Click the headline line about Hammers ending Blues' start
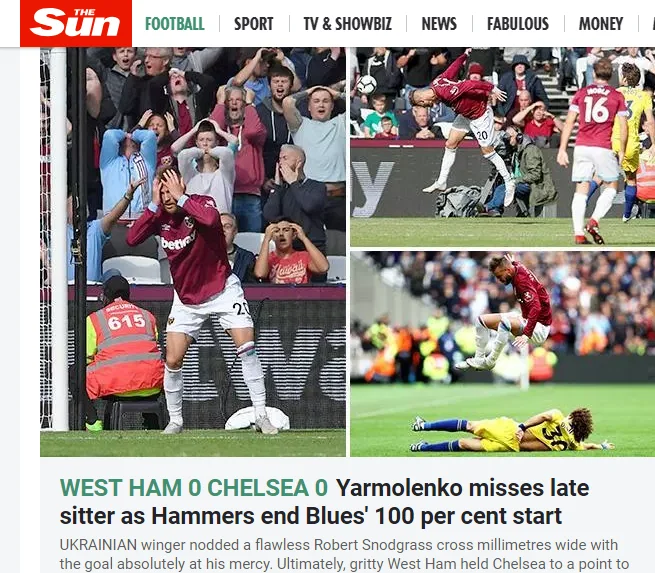655x573 pixels. [x=310, y=516]
